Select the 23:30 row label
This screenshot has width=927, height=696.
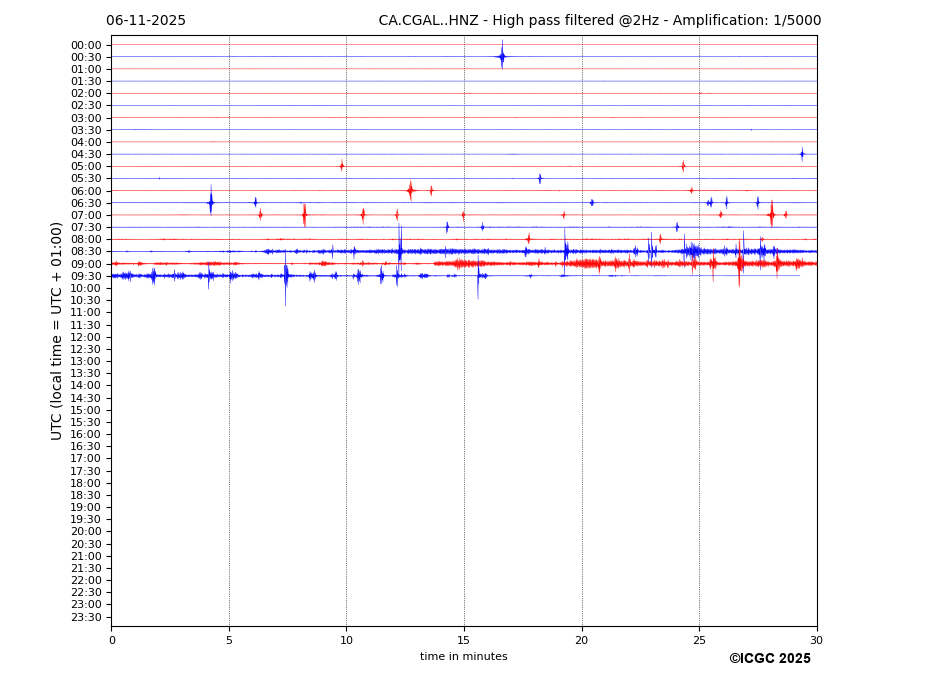[x=86, y=617]
